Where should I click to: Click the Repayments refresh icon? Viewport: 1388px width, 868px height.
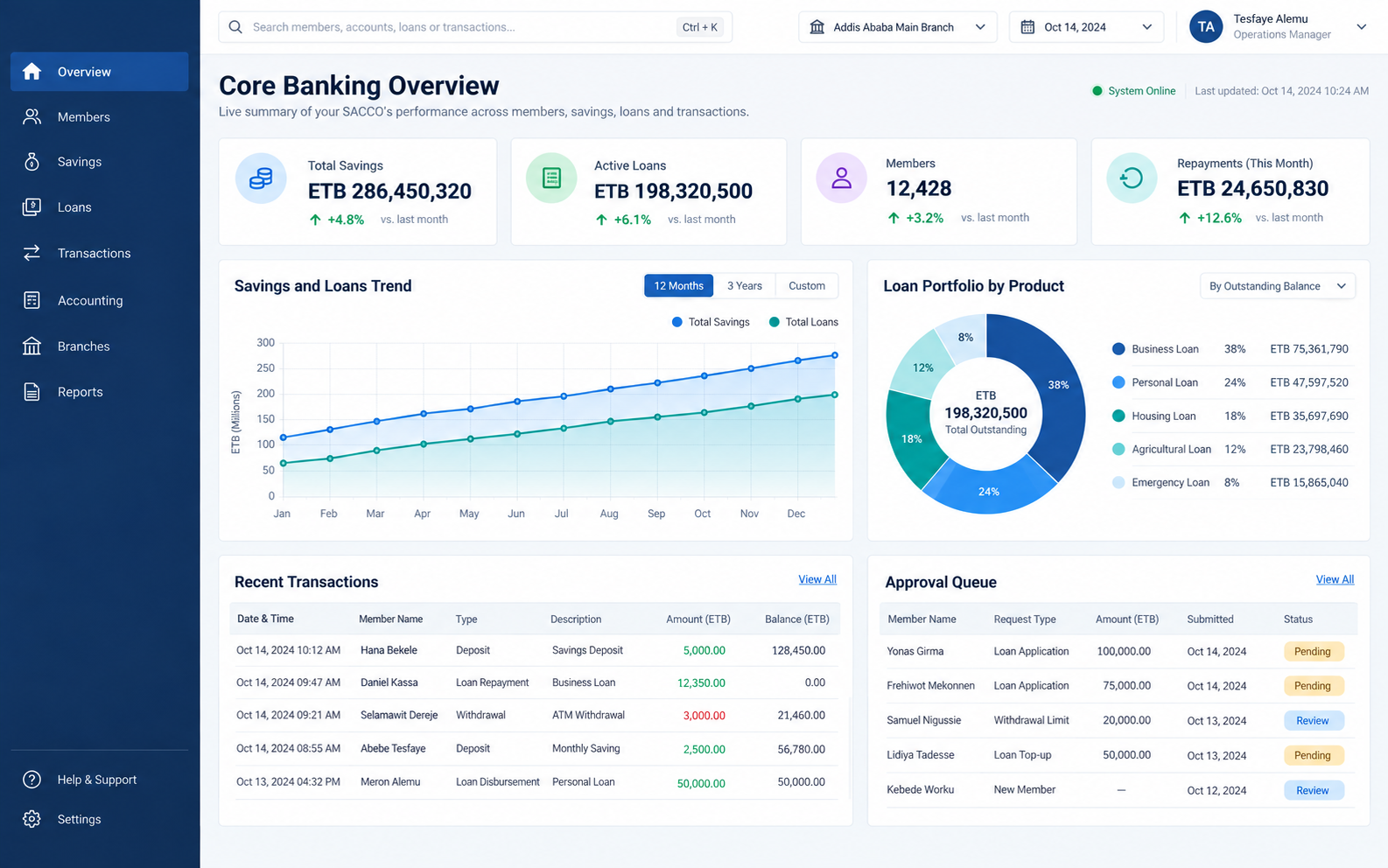1132,178
